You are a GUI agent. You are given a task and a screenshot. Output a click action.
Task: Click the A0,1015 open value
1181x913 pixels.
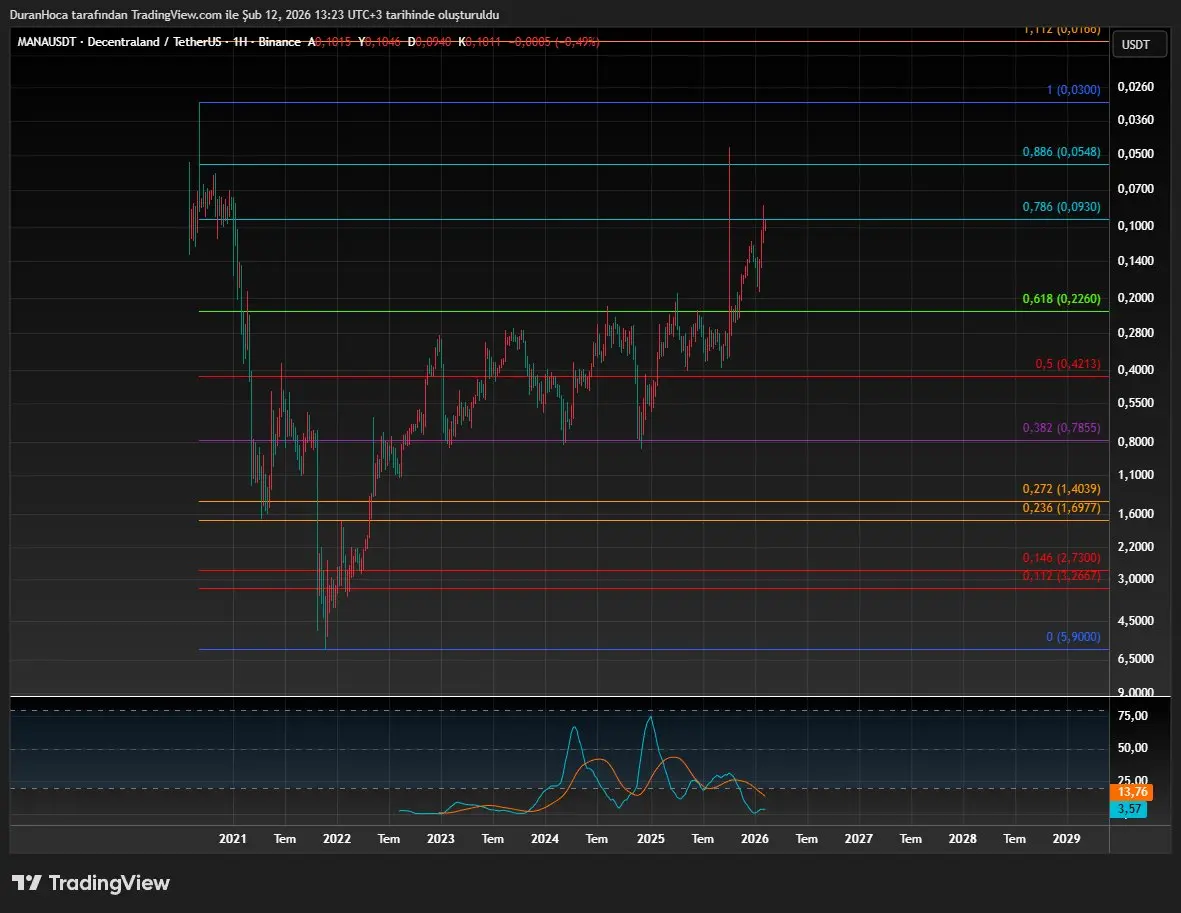pyautogui.click(x=329, y=41)
